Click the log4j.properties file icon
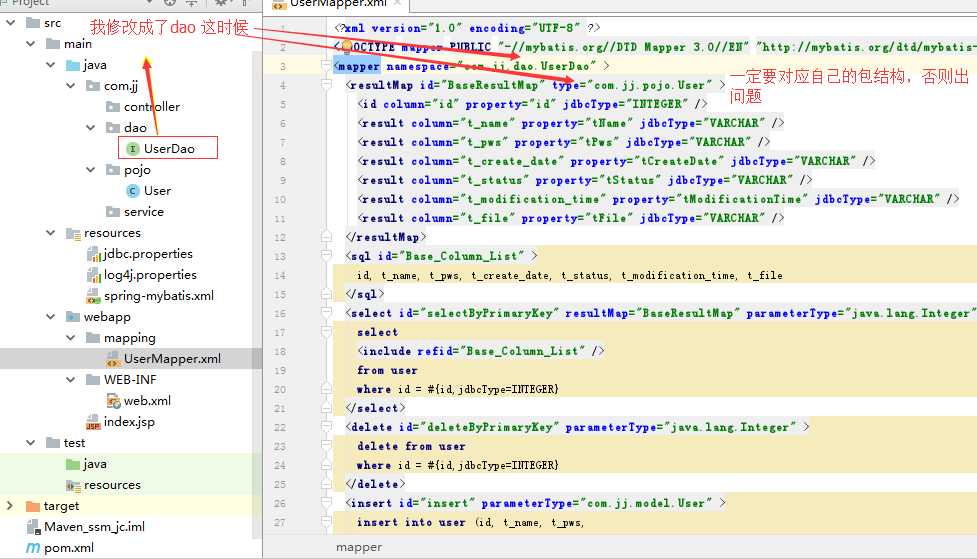Image resolution: width=977 pixels, height=559 pixels. pyautogui.click(x=93, y=275)
